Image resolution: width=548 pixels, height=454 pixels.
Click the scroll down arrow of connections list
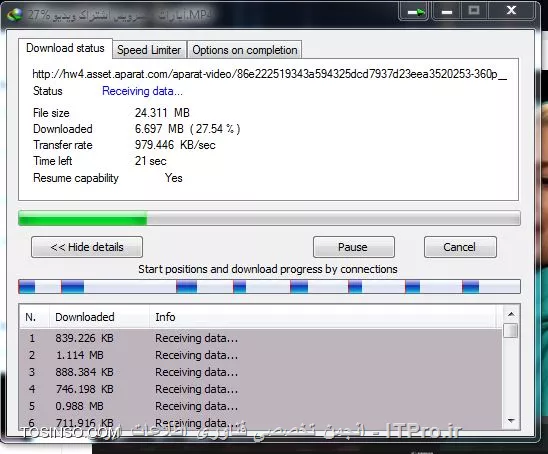[x=511, y=420]
